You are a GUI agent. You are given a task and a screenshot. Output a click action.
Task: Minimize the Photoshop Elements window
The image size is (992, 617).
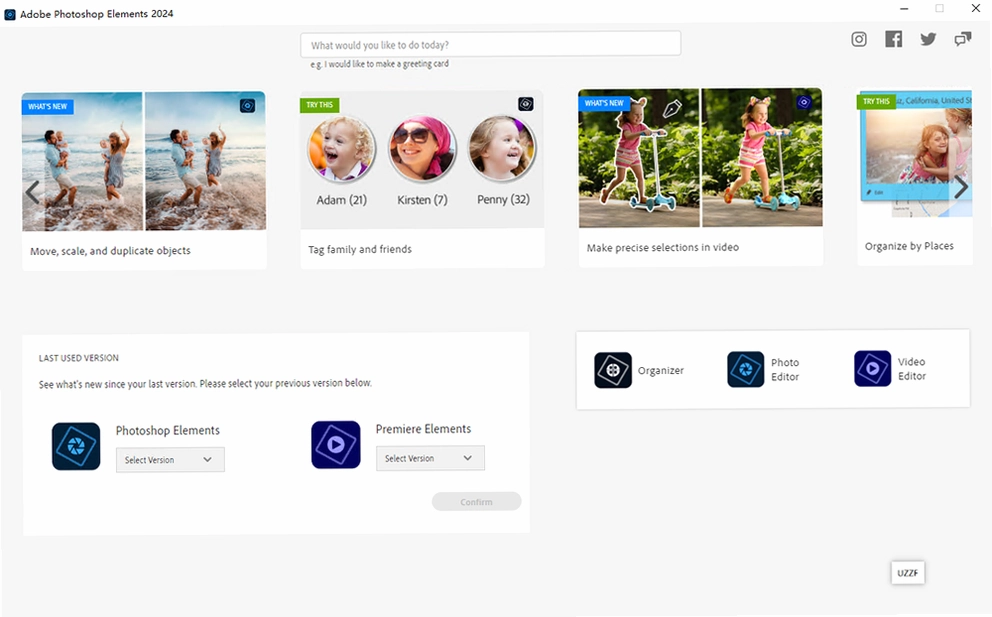(904, 9)
